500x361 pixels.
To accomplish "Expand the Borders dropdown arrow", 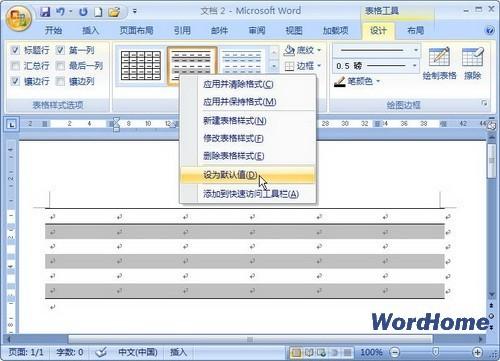I will 319,66.
